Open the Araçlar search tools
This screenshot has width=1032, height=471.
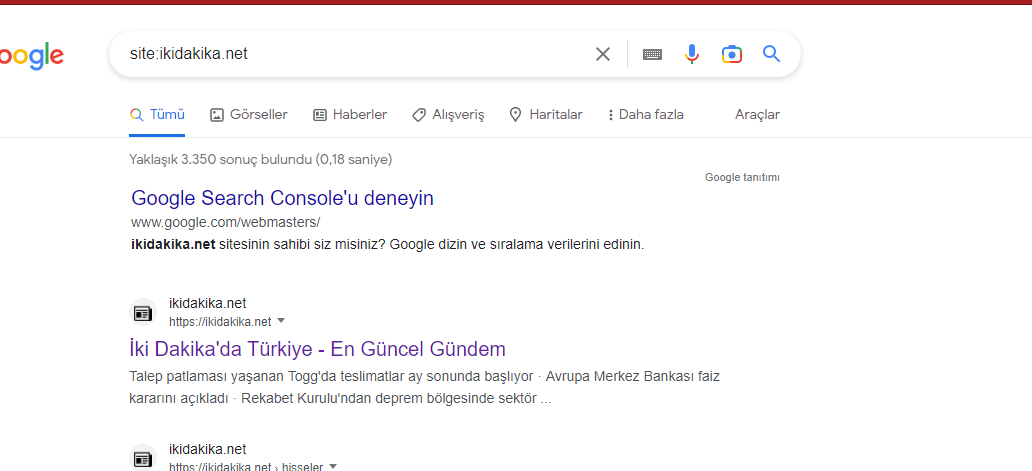[x=758, y=115]
